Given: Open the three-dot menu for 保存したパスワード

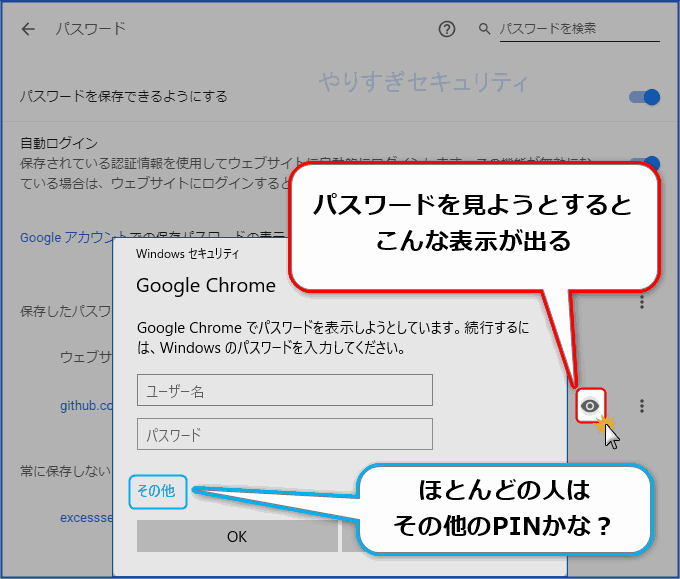Looking at the screenshot, I should (642, 302).
